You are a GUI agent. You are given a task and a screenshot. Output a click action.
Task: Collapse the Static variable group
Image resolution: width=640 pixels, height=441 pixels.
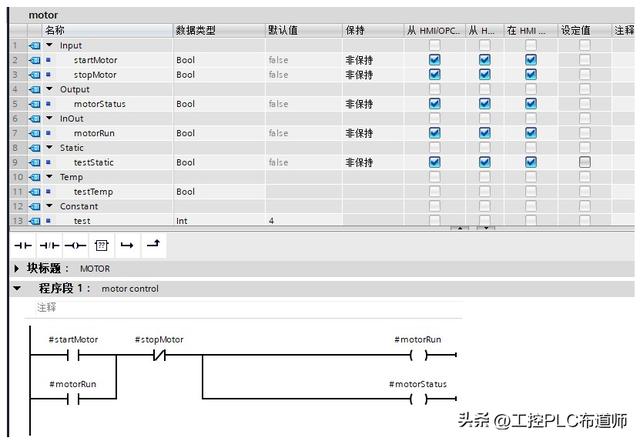49,147
